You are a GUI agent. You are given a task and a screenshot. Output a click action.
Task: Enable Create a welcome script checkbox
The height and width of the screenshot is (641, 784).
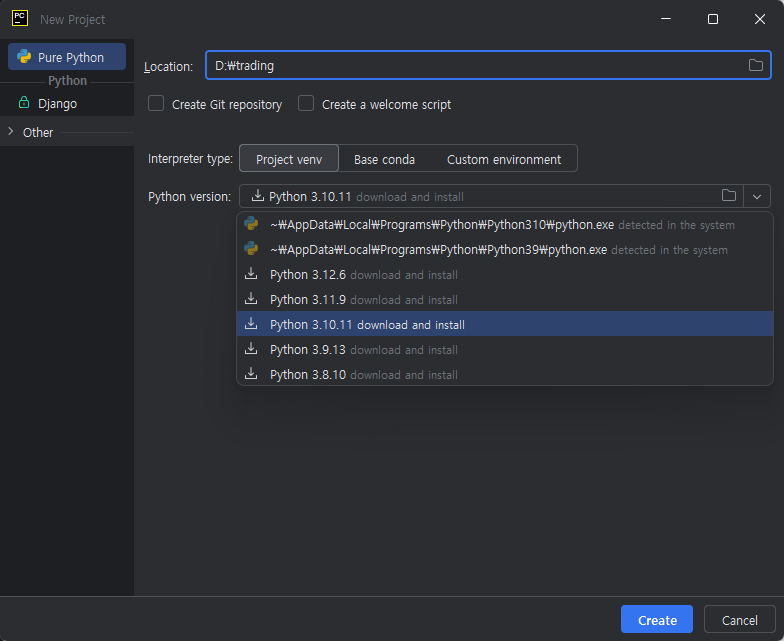[x=306, y=104]
